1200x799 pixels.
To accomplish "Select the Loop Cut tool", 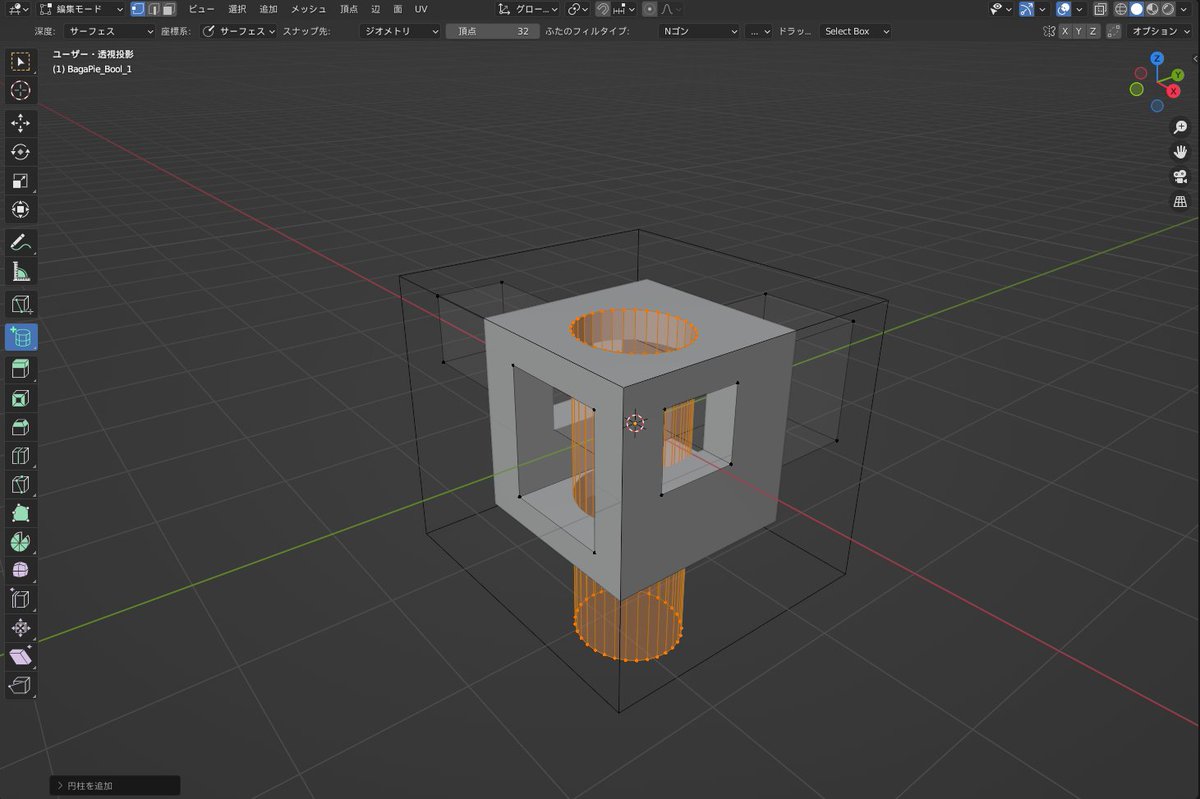I will click(x=20, y=456).
